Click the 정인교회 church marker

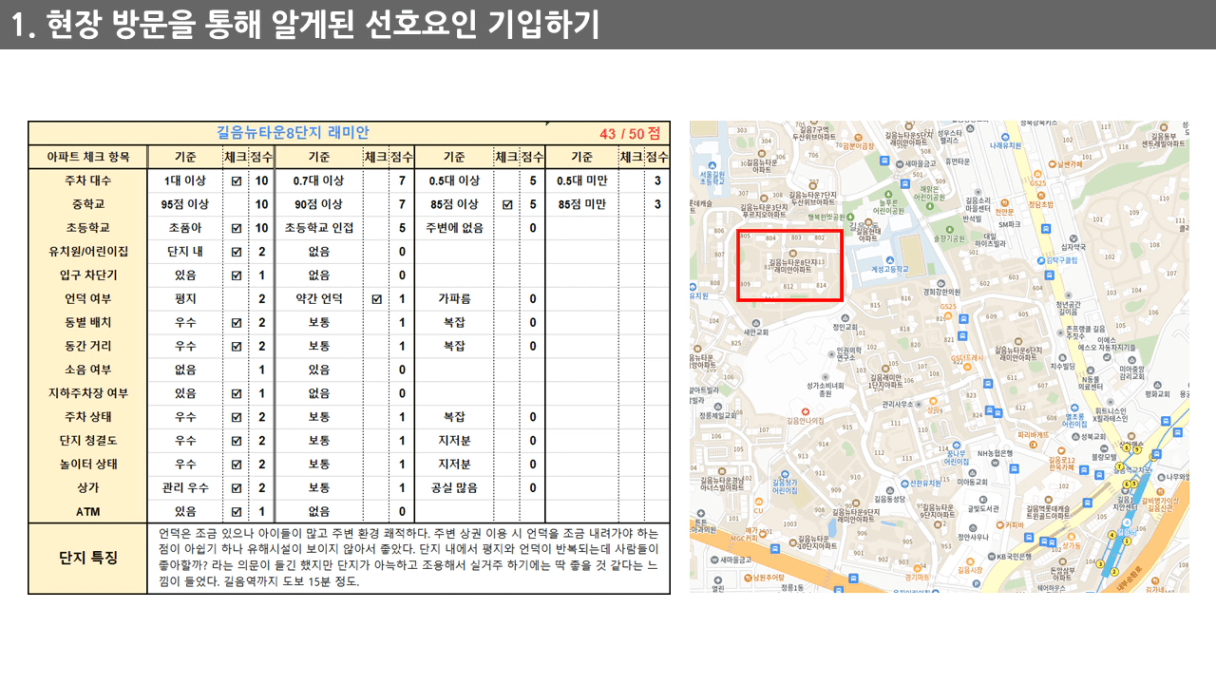point(845,322)
